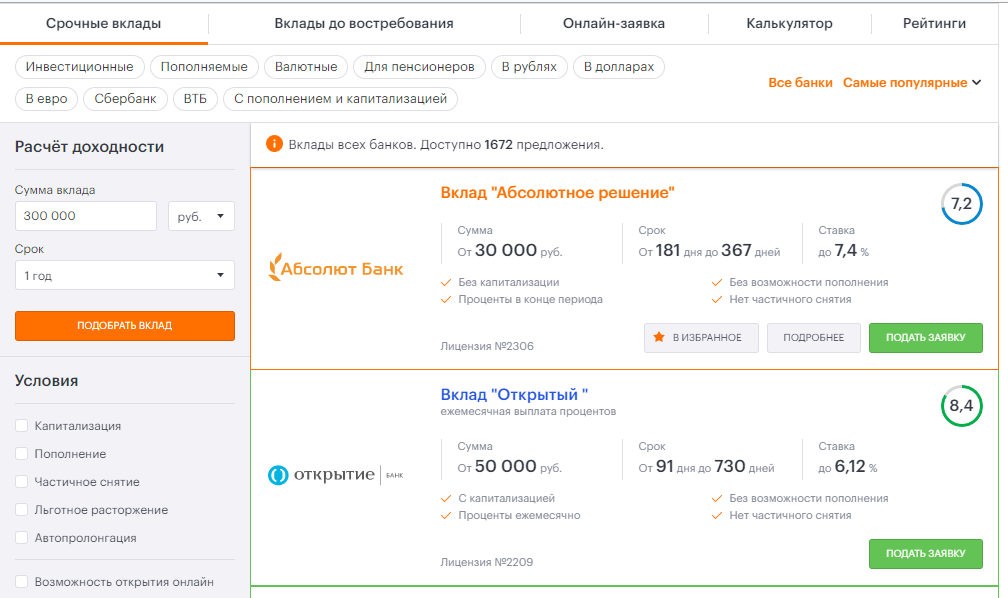
Task: Filter deposits by В евро
Action: point(46,98)
